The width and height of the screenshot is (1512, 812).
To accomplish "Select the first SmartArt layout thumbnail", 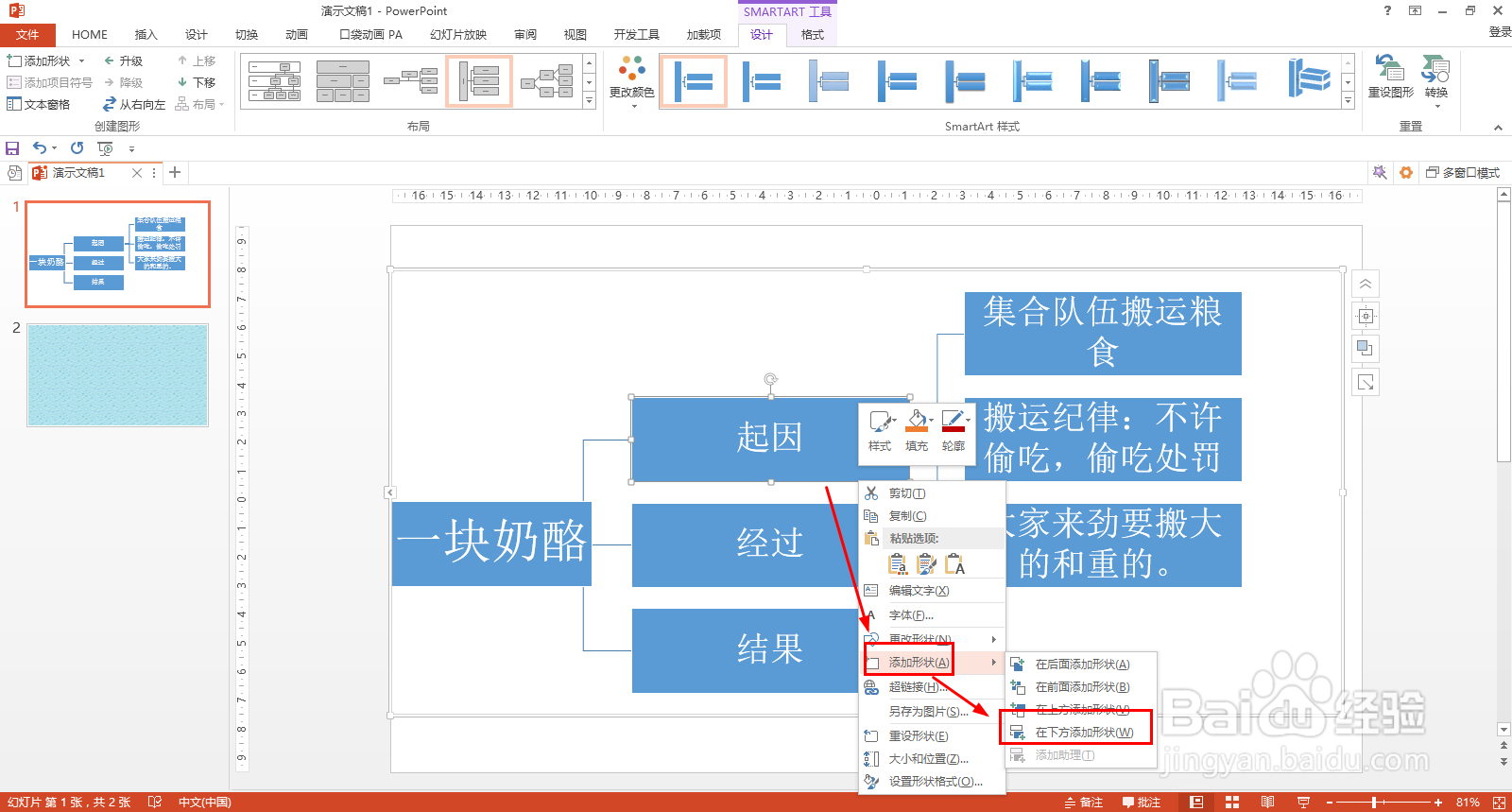I will point(275,81).
